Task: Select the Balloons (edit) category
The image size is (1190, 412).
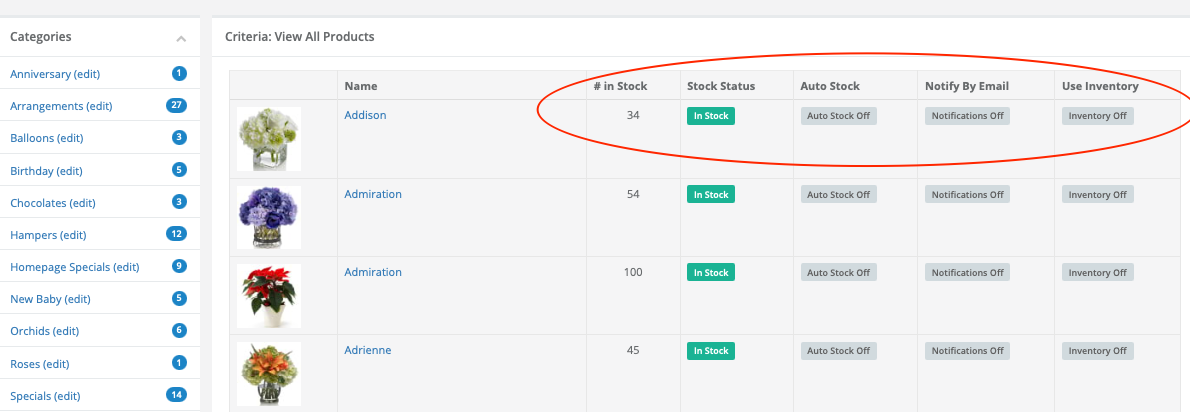Action: point(46,138)
